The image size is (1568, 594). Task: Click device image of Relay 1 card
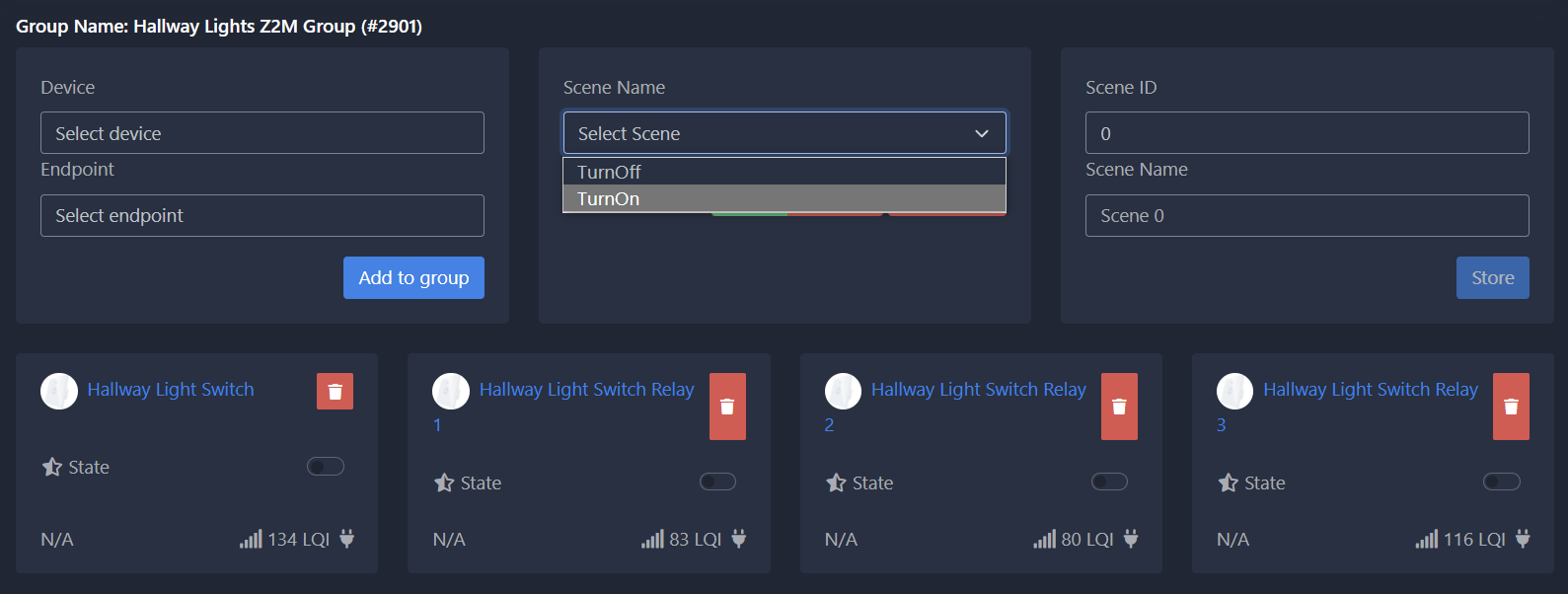[451, 391]
